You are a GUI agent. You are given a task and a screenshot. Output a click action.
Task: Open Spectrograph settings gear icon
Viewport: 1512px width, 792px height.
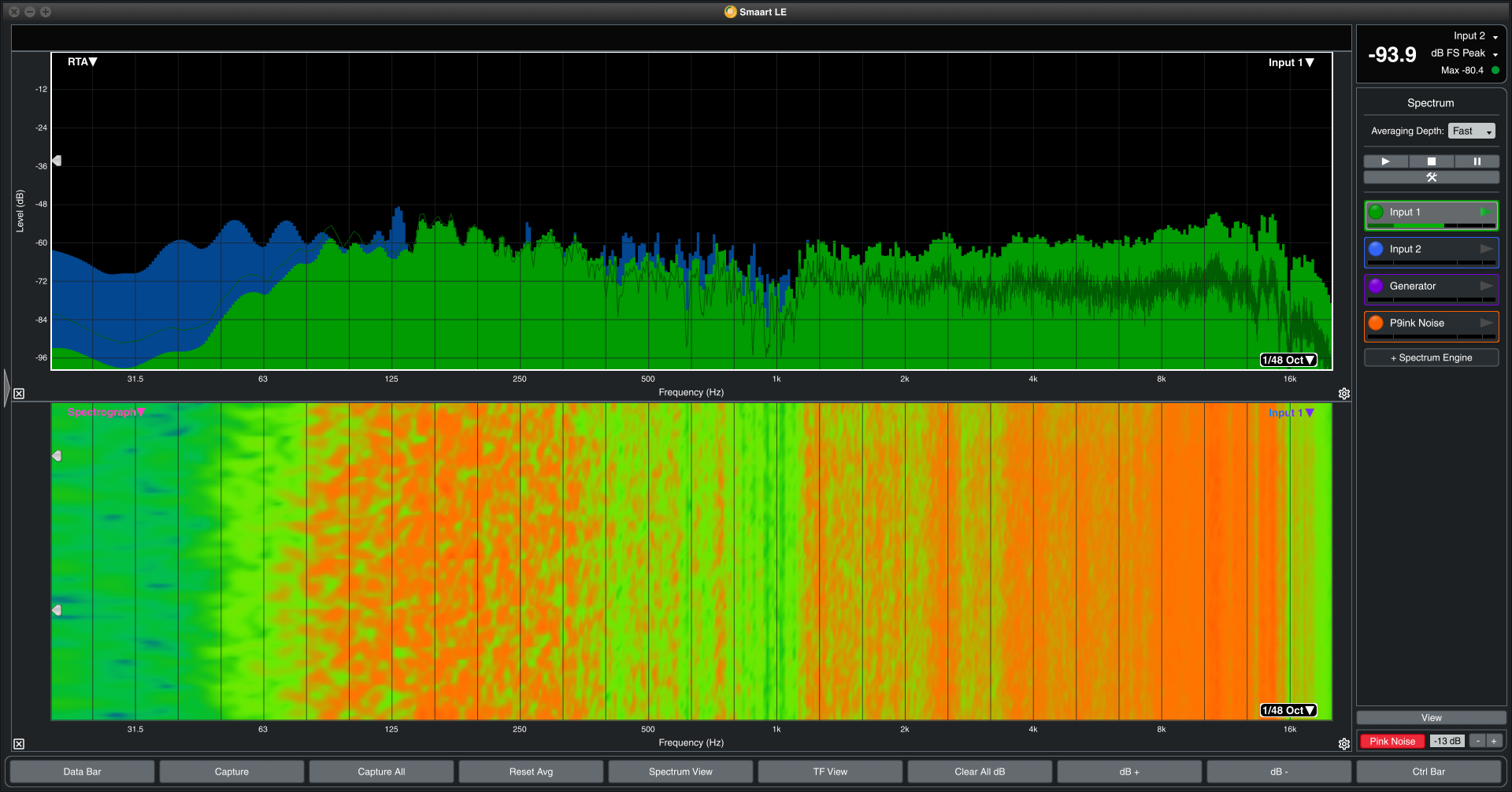click(x=1344, y=744)
